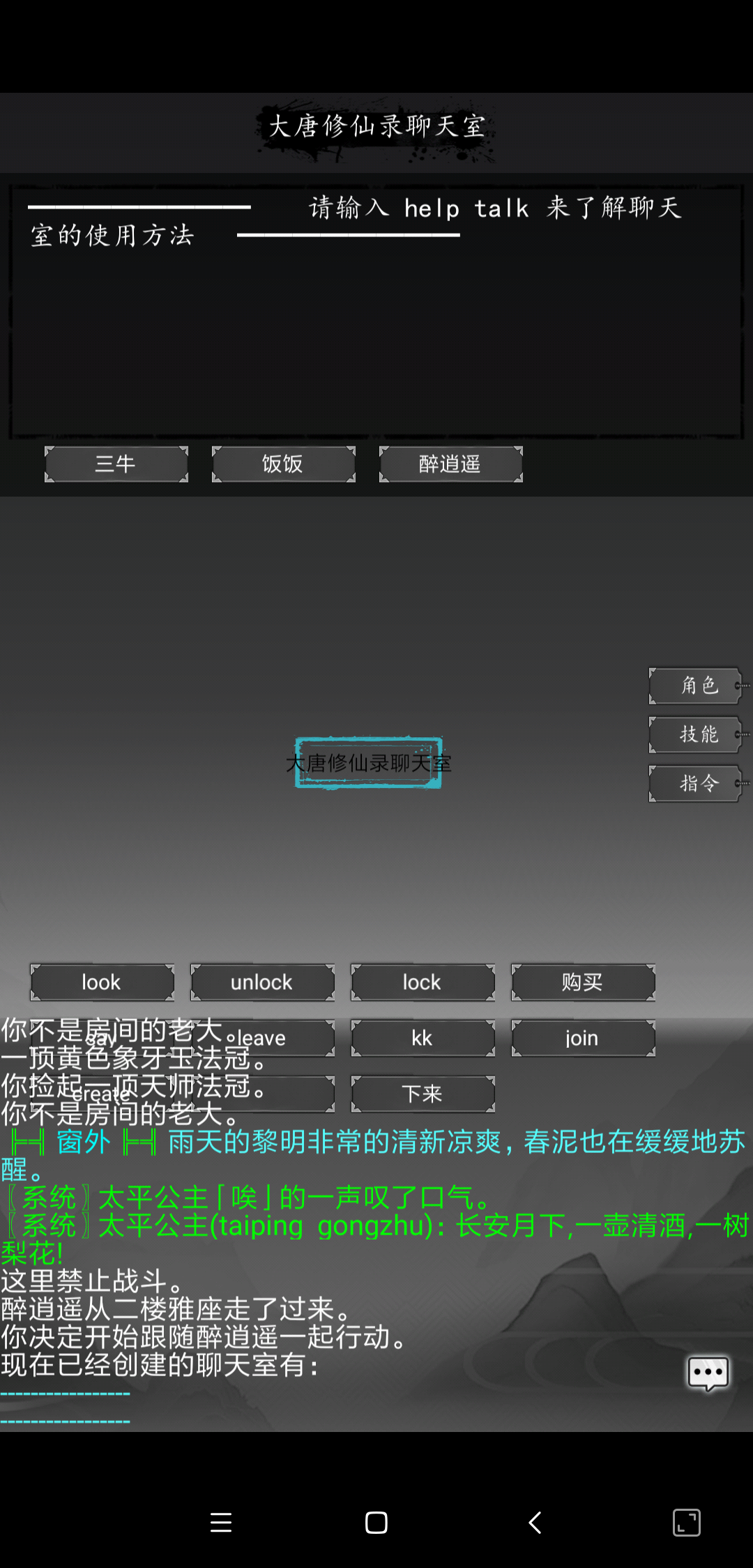Tap the leave command button

point(263,1039)
